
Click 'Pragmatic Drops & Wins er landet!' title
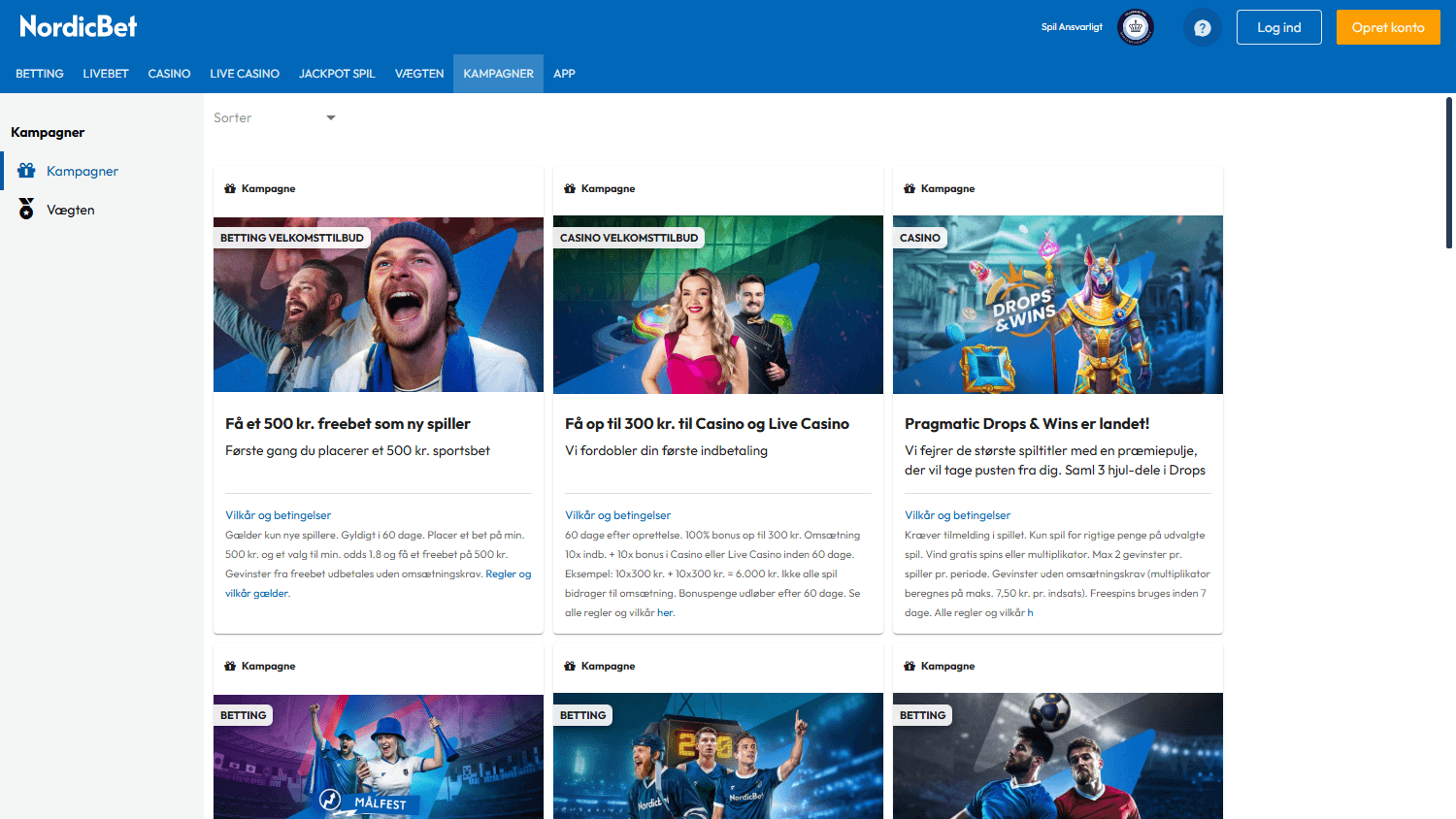(x=1027, y=424)
